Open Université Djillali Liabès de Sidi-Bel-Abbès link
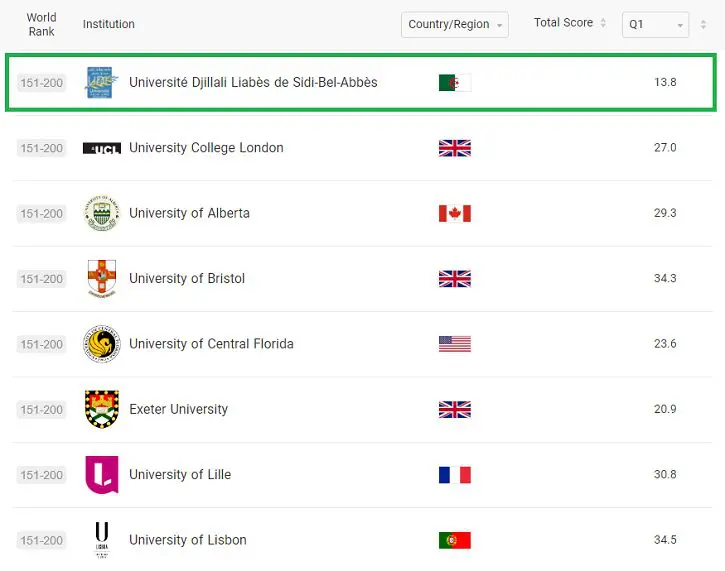This screenshot has height=571, width=725. [253, 82]
